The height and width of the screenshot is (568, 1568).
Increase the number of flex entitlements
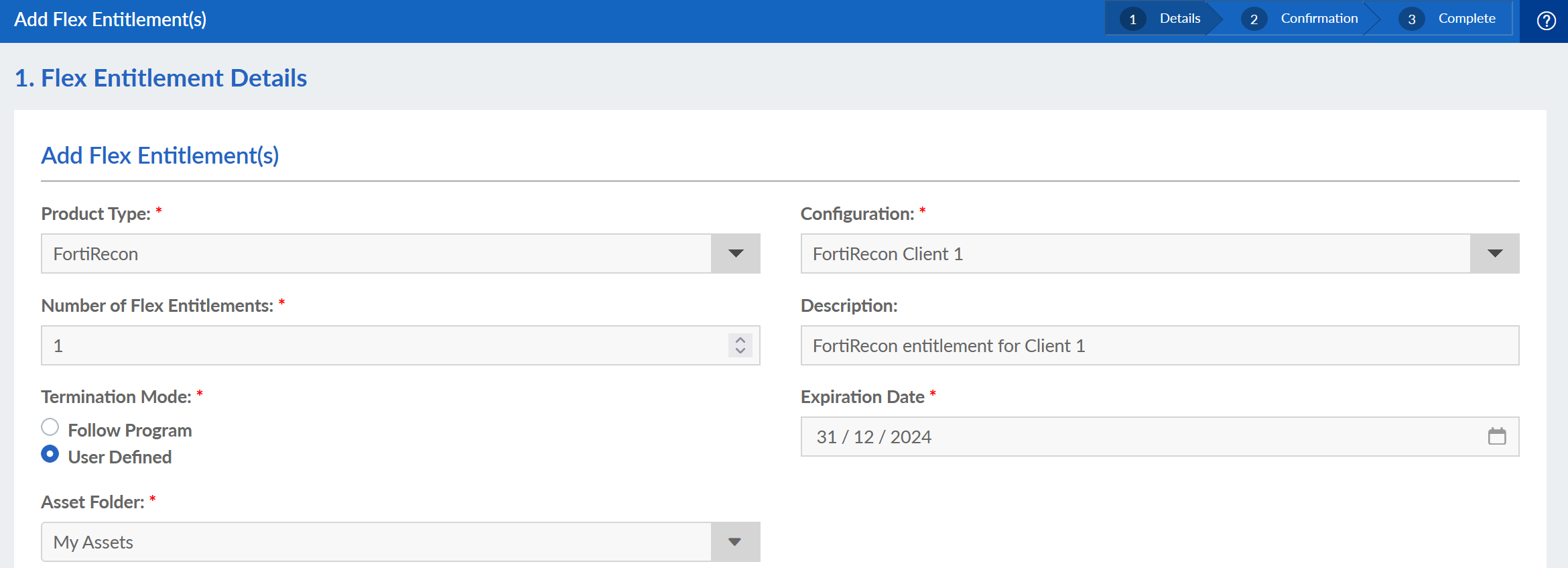740,340
